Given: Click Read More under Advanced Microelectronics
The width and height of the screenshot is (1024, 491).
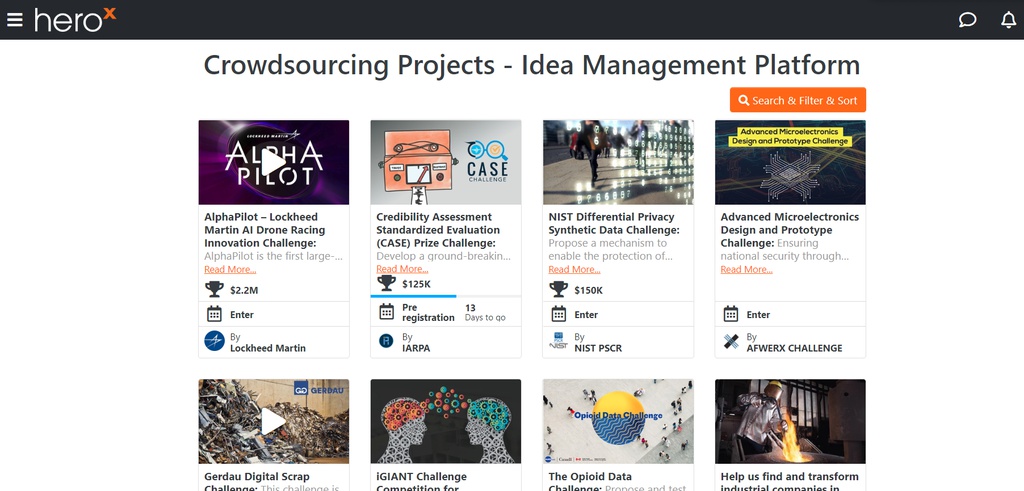Looking at the screenshot, I should (746, 270).
